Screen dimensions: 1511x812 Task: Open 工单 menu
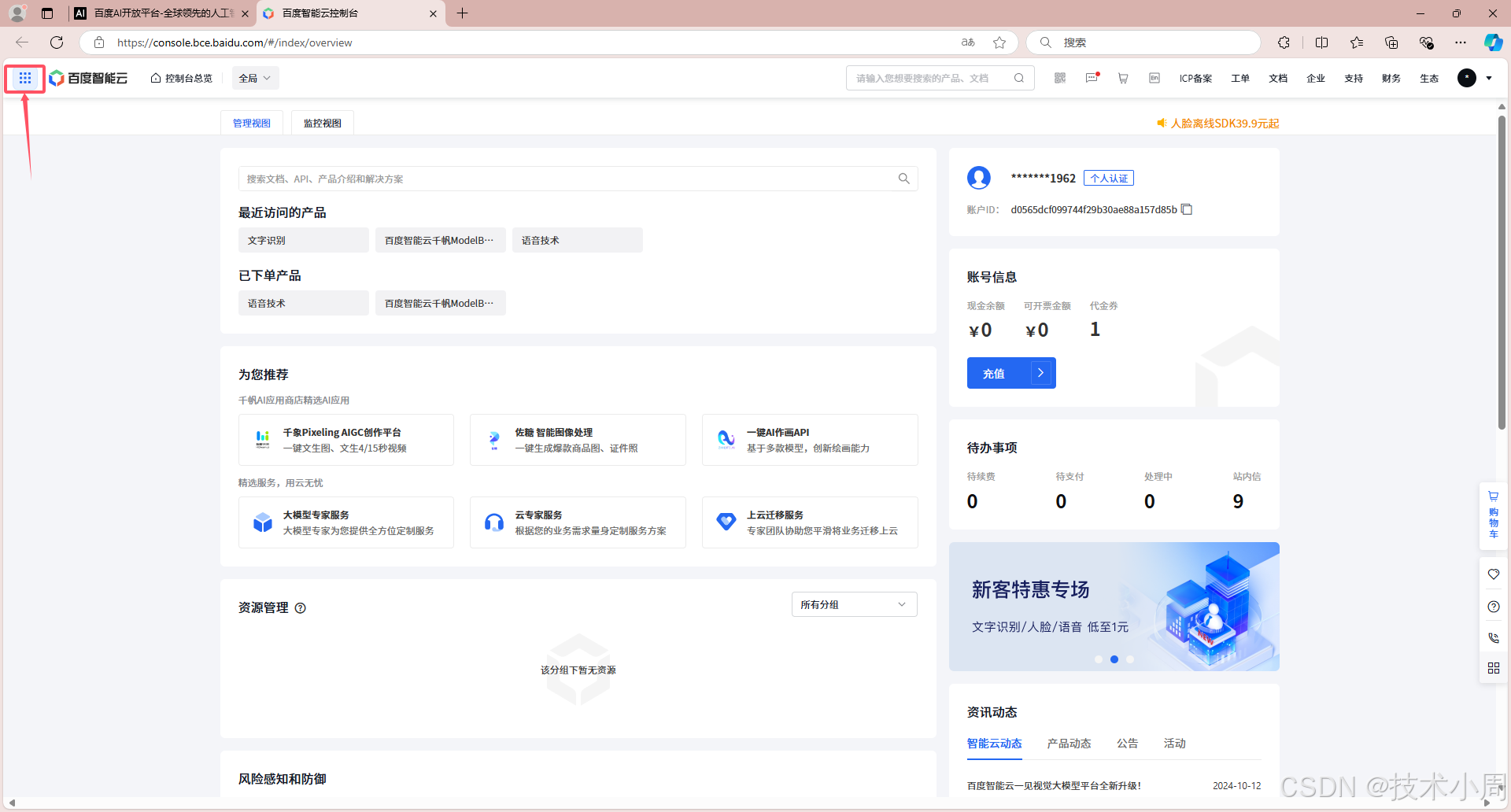click(1240, 78)
